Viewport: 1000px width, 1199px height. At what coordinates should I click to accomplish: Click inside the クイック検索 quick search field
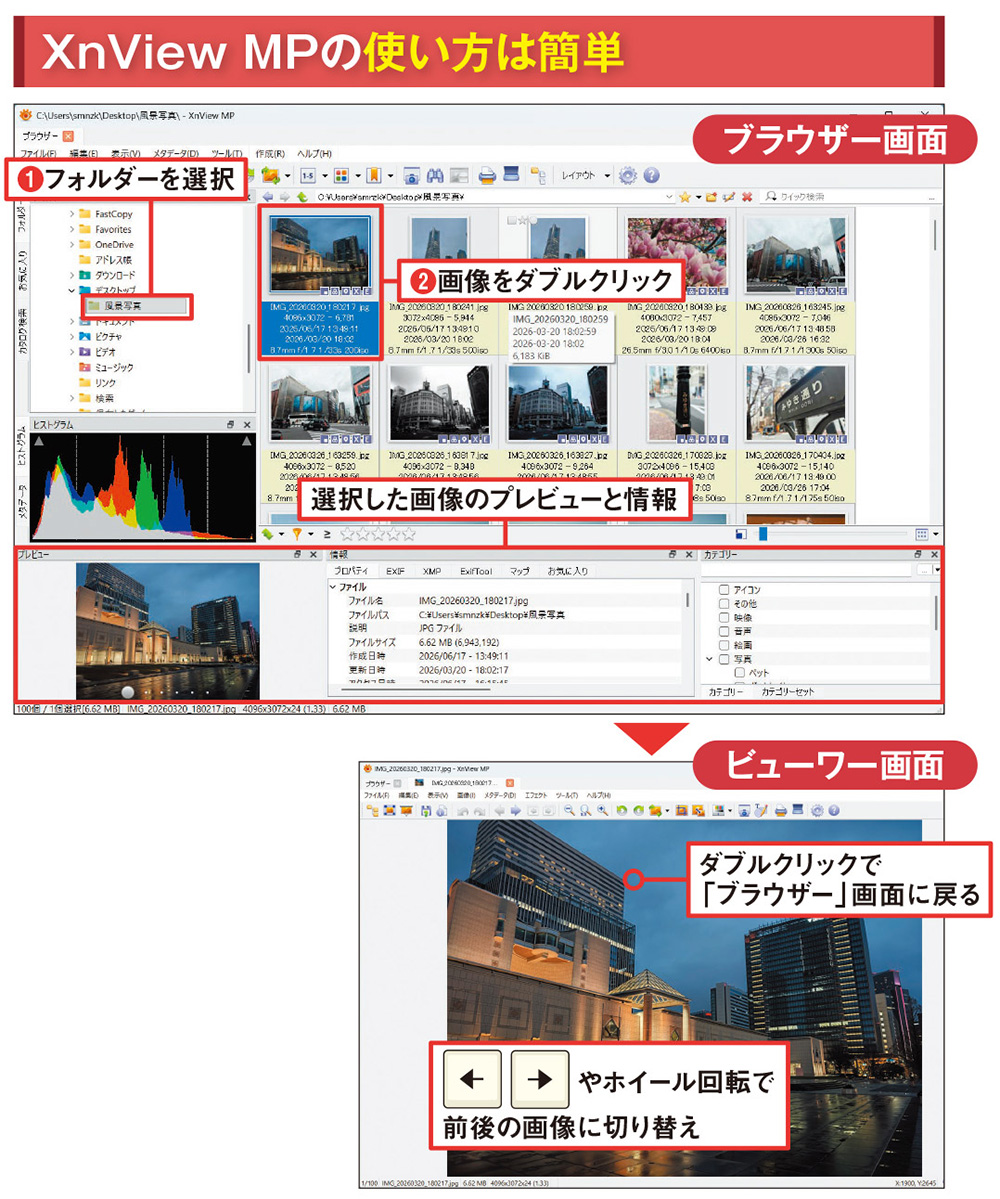(x=852, y=197)
